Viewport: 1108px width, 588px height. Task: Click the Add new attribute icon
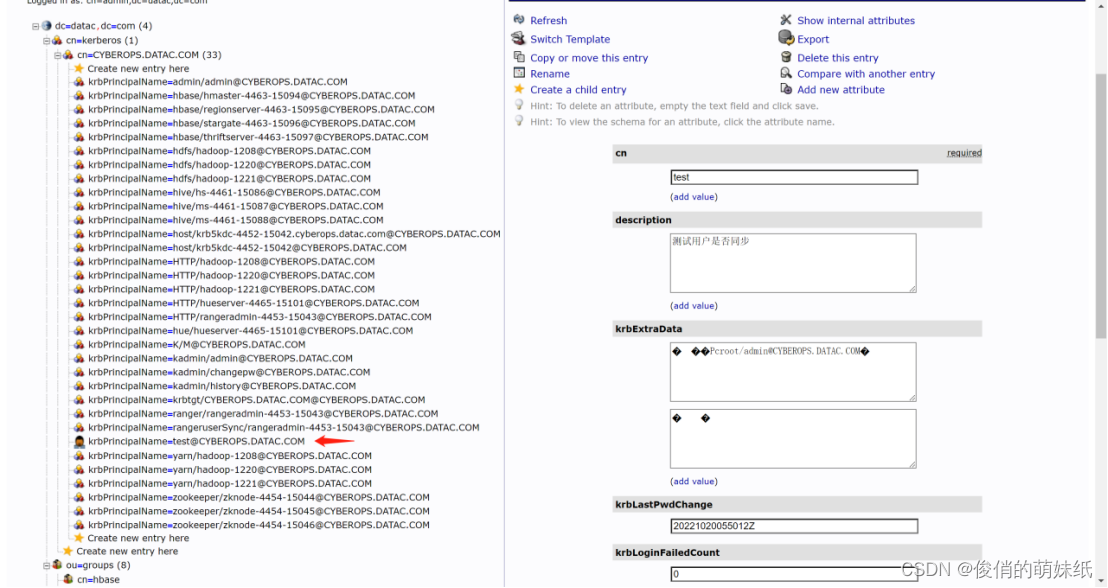(786, 89)
